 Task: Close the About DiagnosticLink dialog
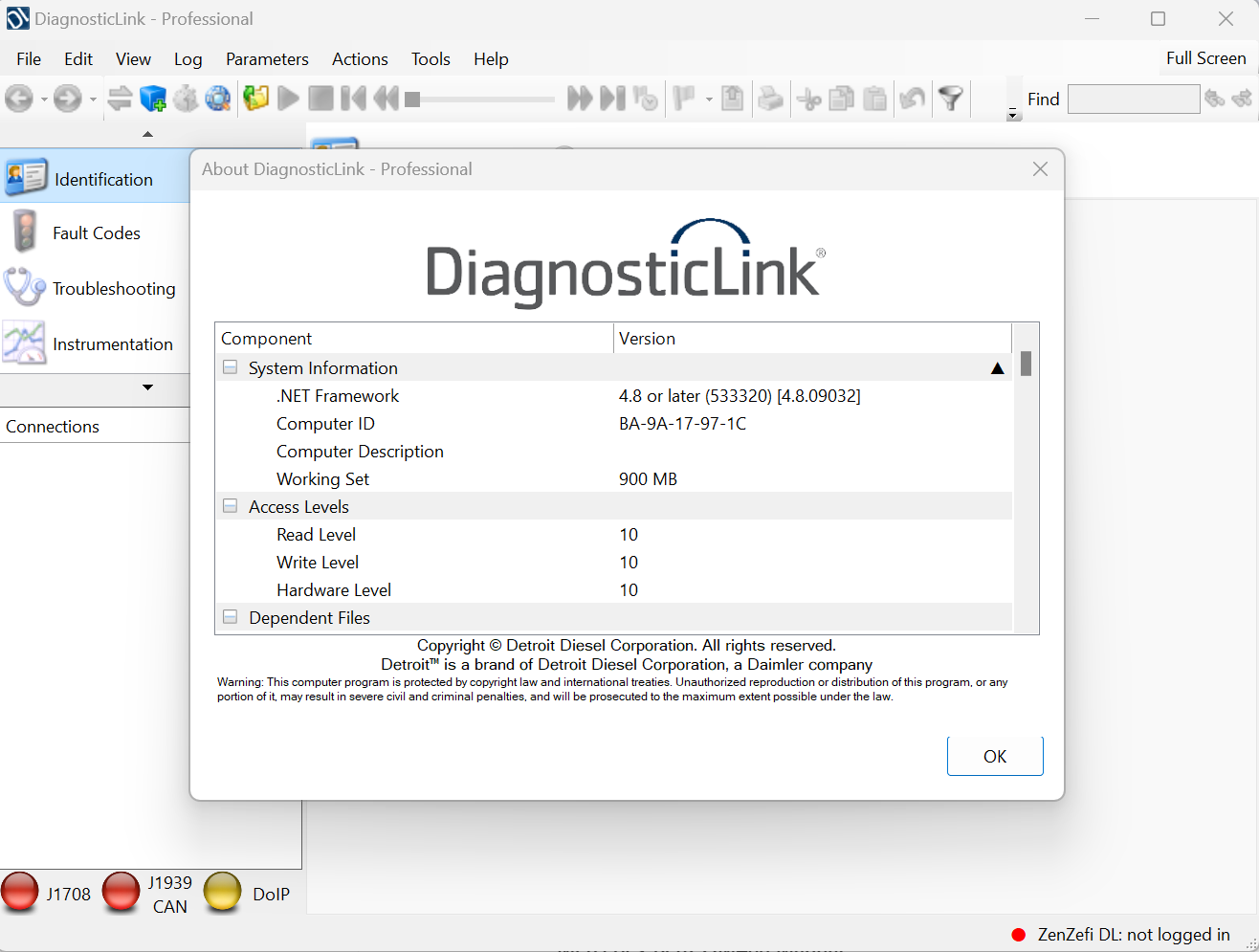pos(1040,169)
